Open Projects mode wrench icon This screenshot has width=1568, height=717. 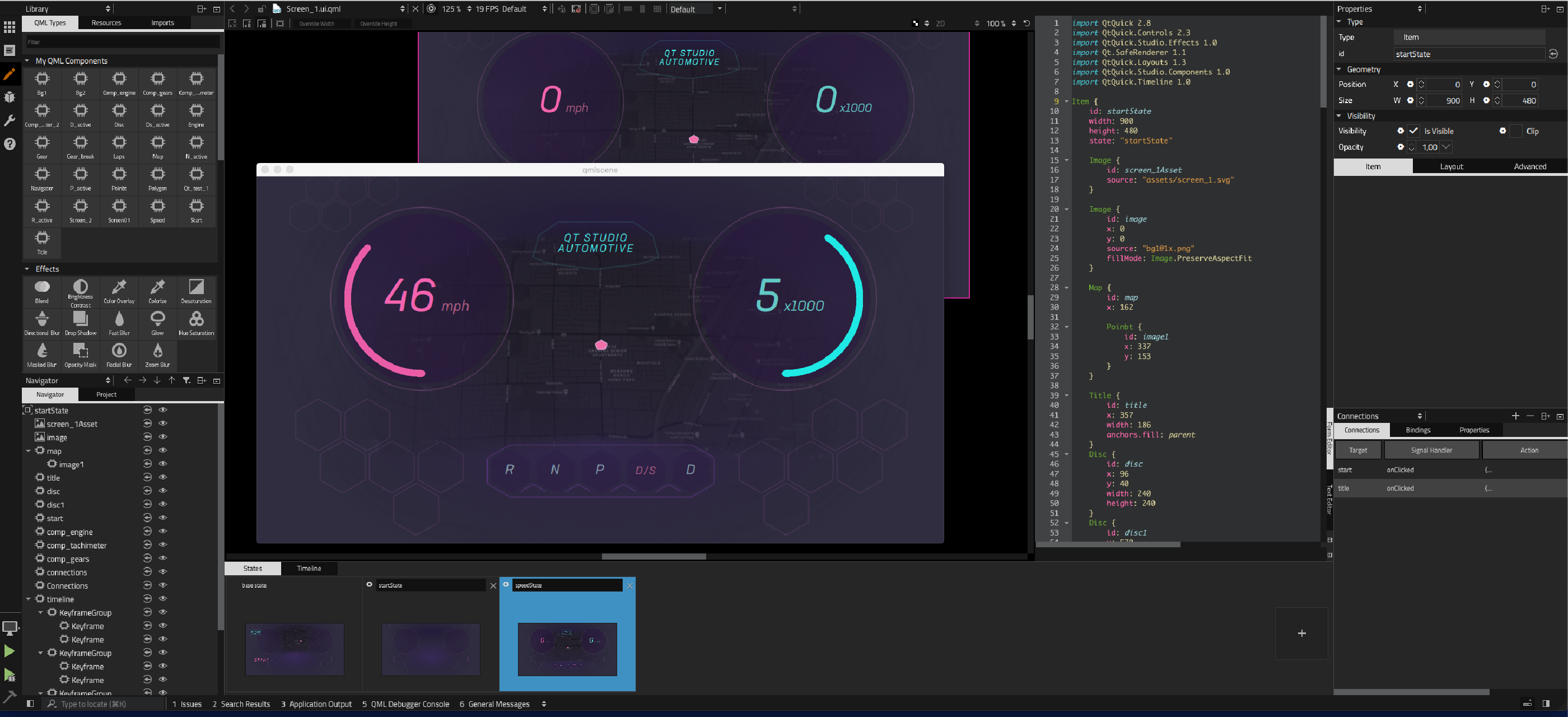click(x=9, y=120)
